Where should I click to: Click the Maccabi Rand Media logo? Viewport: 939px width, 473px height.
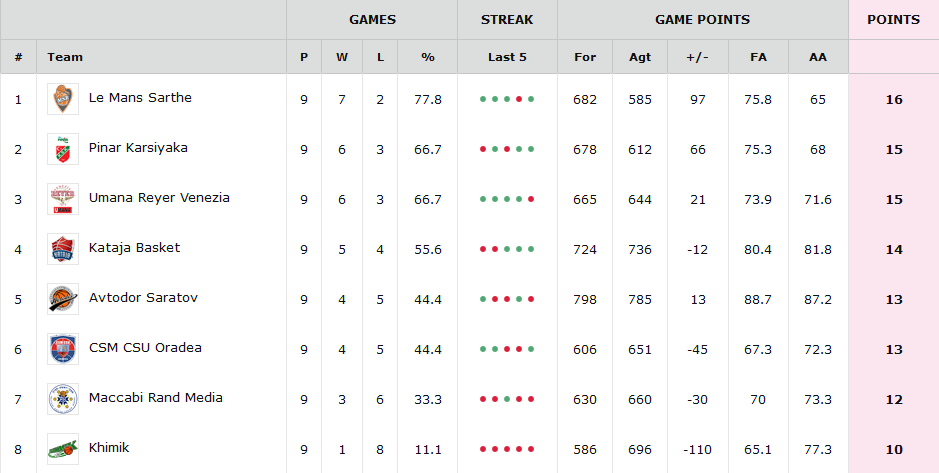[63, 399]
